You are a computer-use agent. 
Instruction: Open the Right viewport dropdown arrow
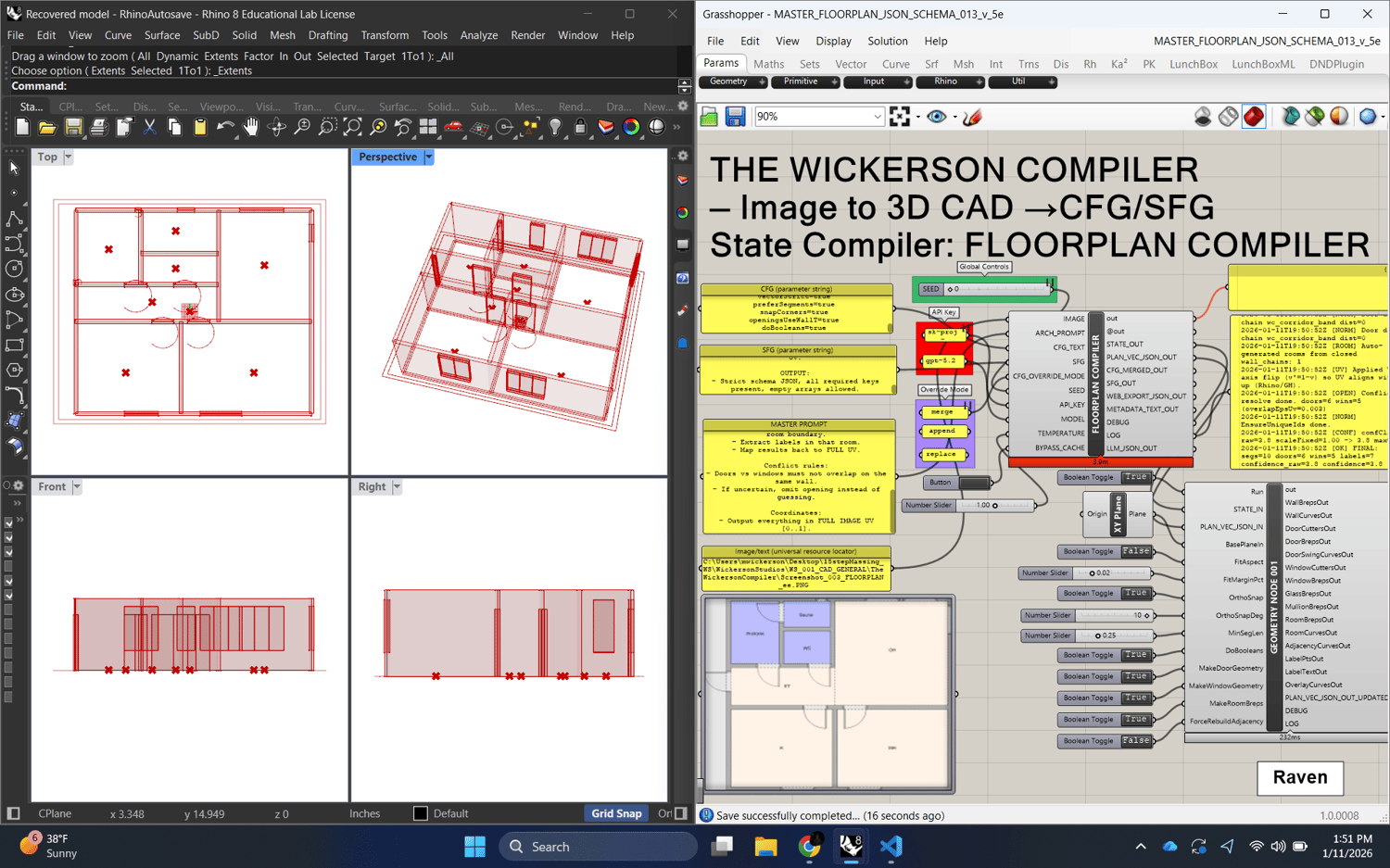pos(397,487)
